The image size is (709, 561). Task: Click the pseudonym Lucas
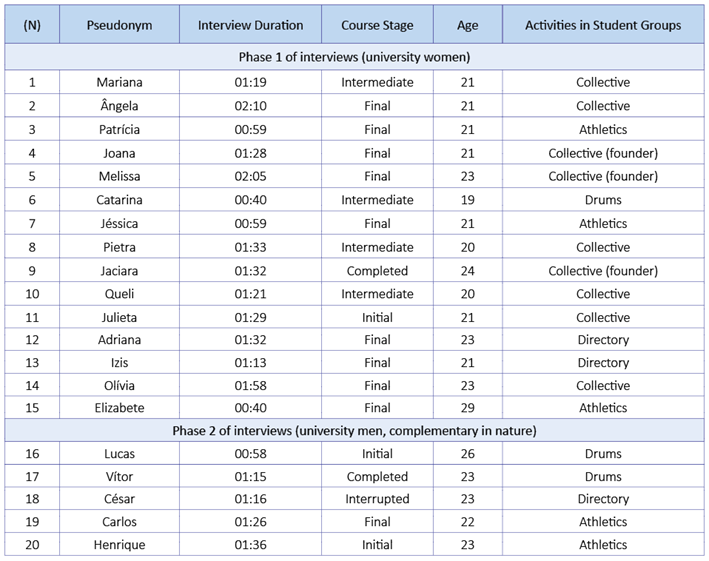119,454
